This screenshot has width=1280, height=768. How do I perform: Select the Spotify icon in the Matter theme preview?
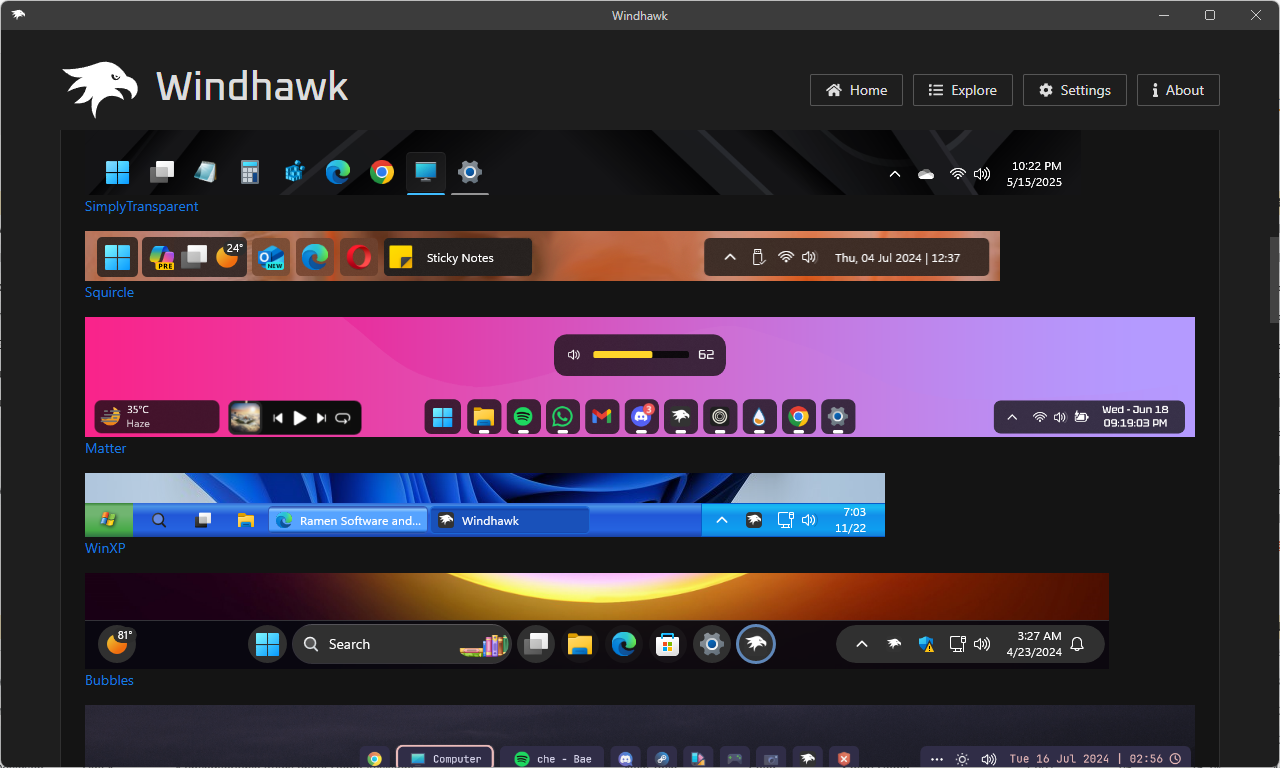tap(523, 417)
